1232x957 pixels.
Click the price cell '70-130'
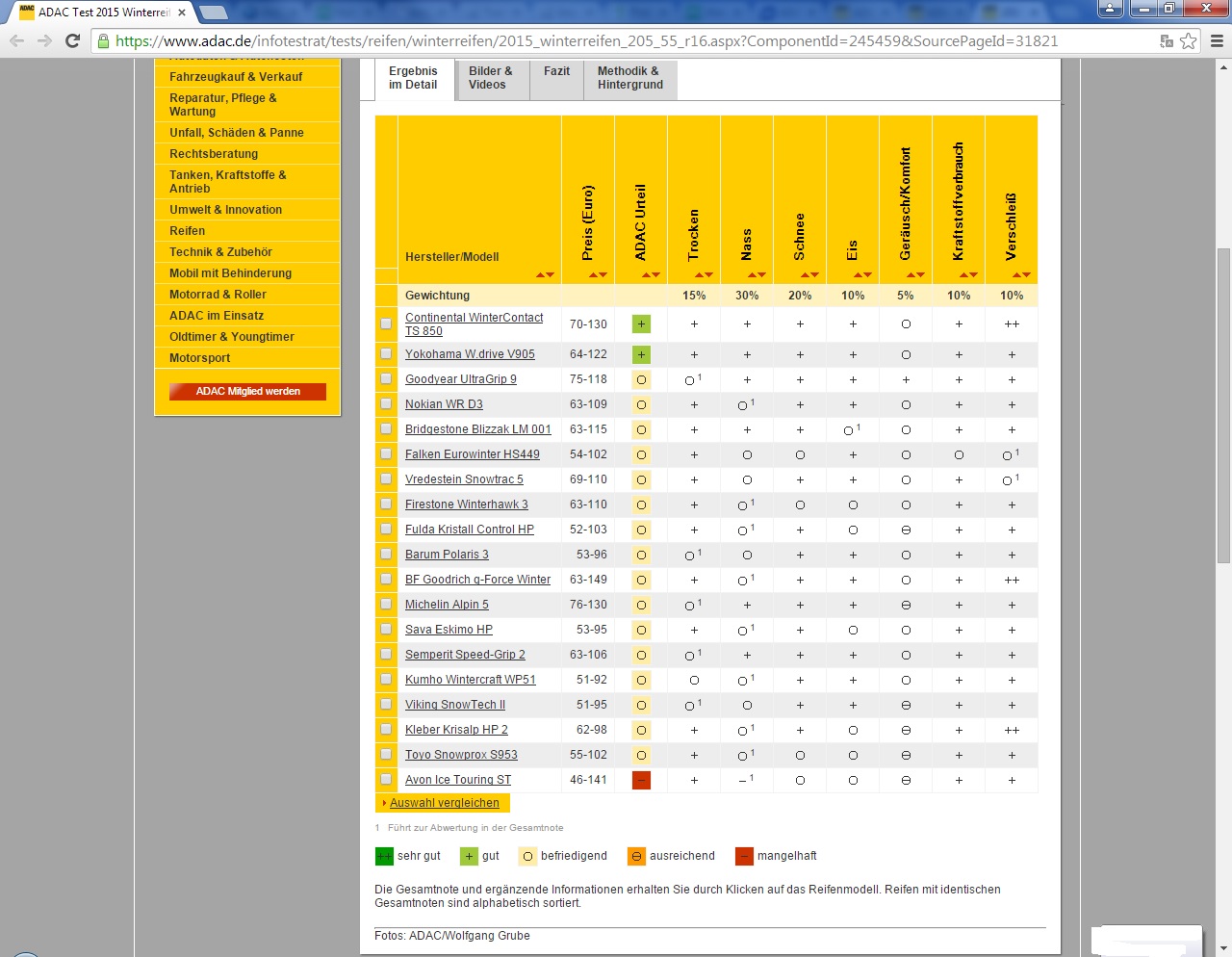click(588, 324)
